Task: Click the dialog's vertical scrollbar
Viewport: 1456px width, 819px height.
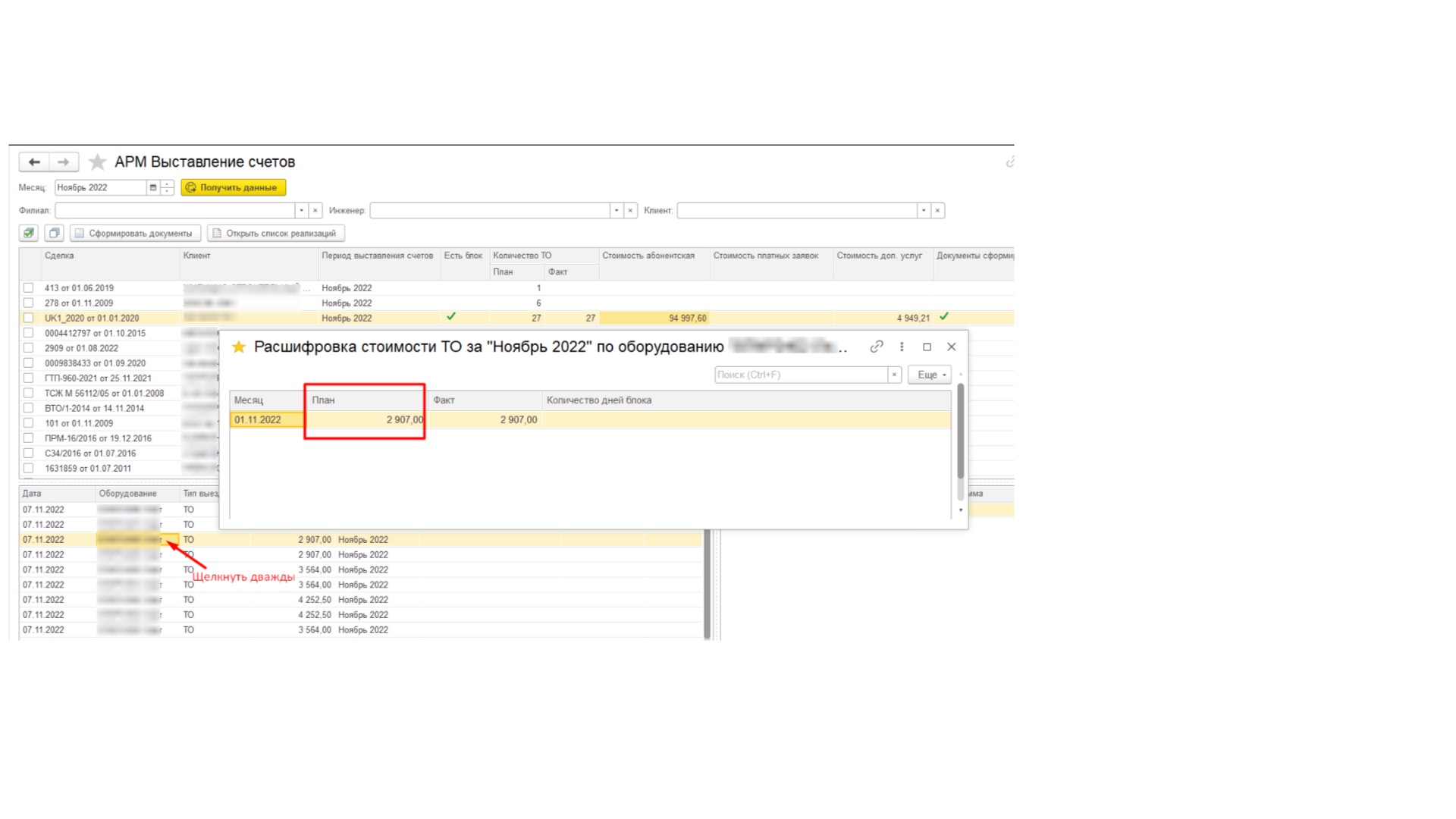Action: tap(961, 431)
